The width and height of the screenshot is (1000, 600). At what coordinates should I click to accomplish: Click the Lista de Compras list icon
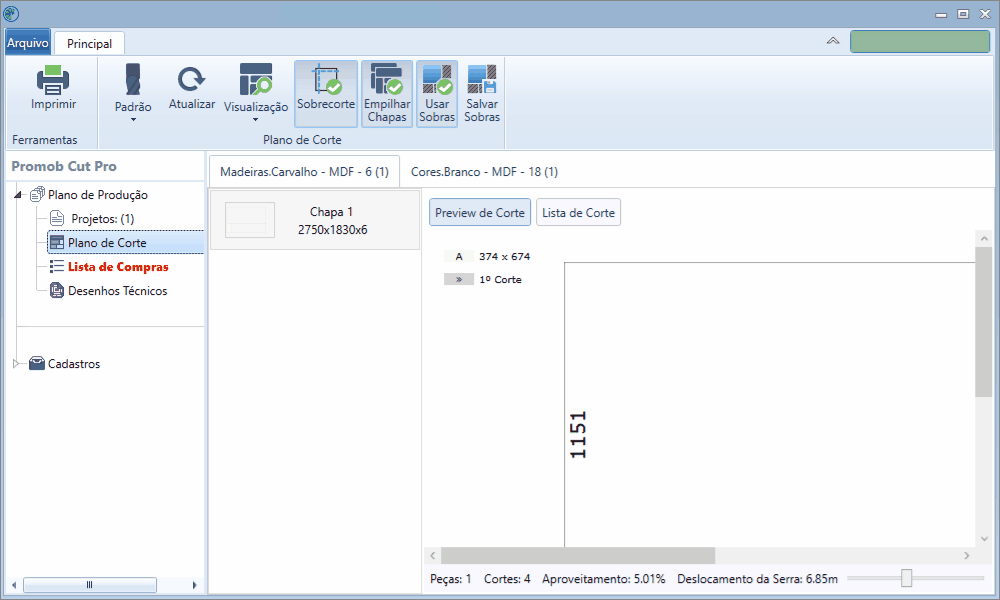[x=57, y=266]
